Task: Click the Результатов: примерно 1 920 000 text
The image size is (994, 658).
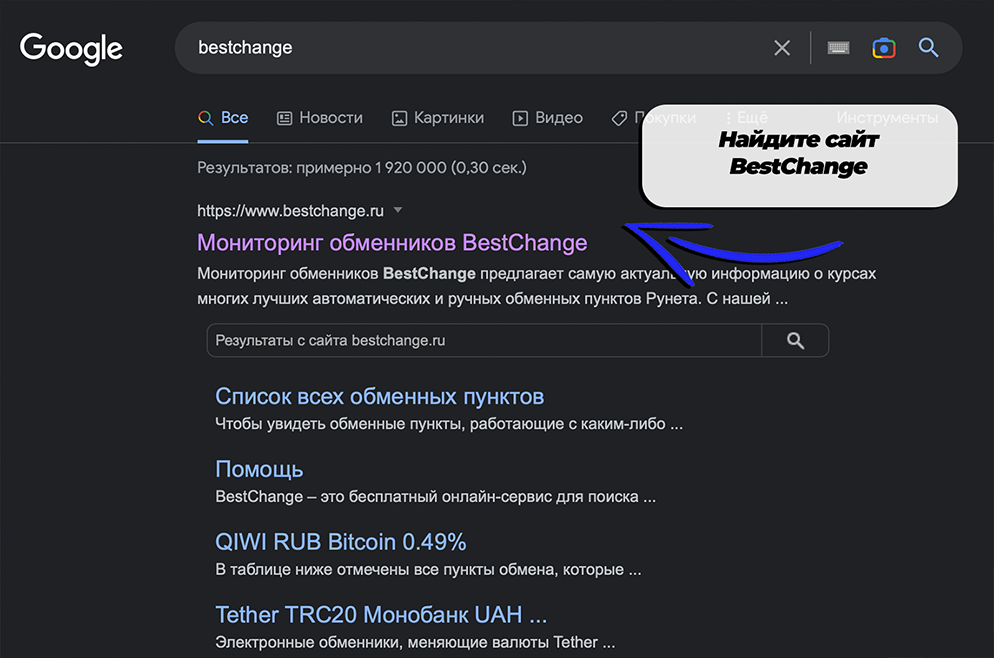Action: (362, 168)
